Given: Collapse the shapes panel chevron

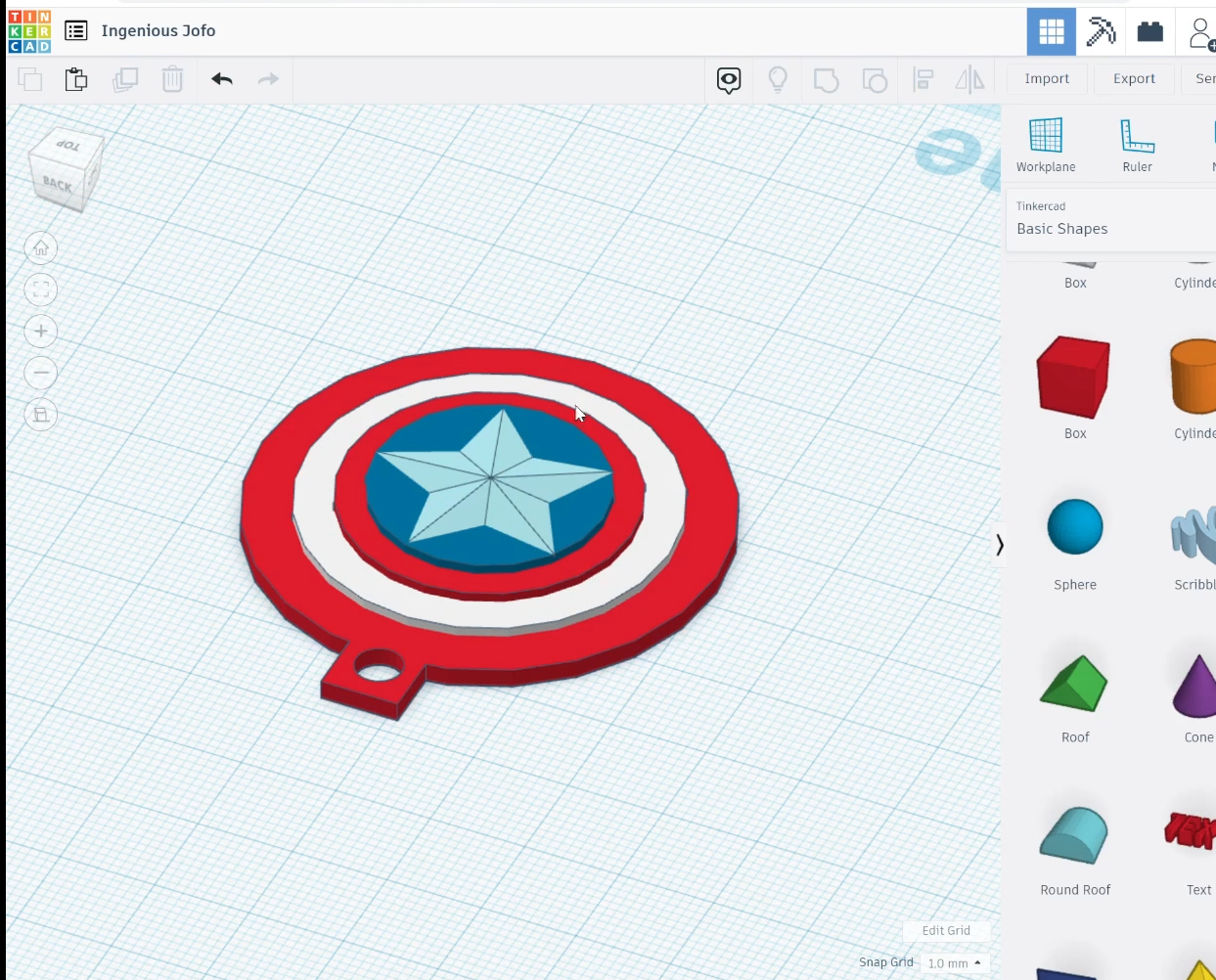Looking at the screenshot, I should tap(999, 545).
